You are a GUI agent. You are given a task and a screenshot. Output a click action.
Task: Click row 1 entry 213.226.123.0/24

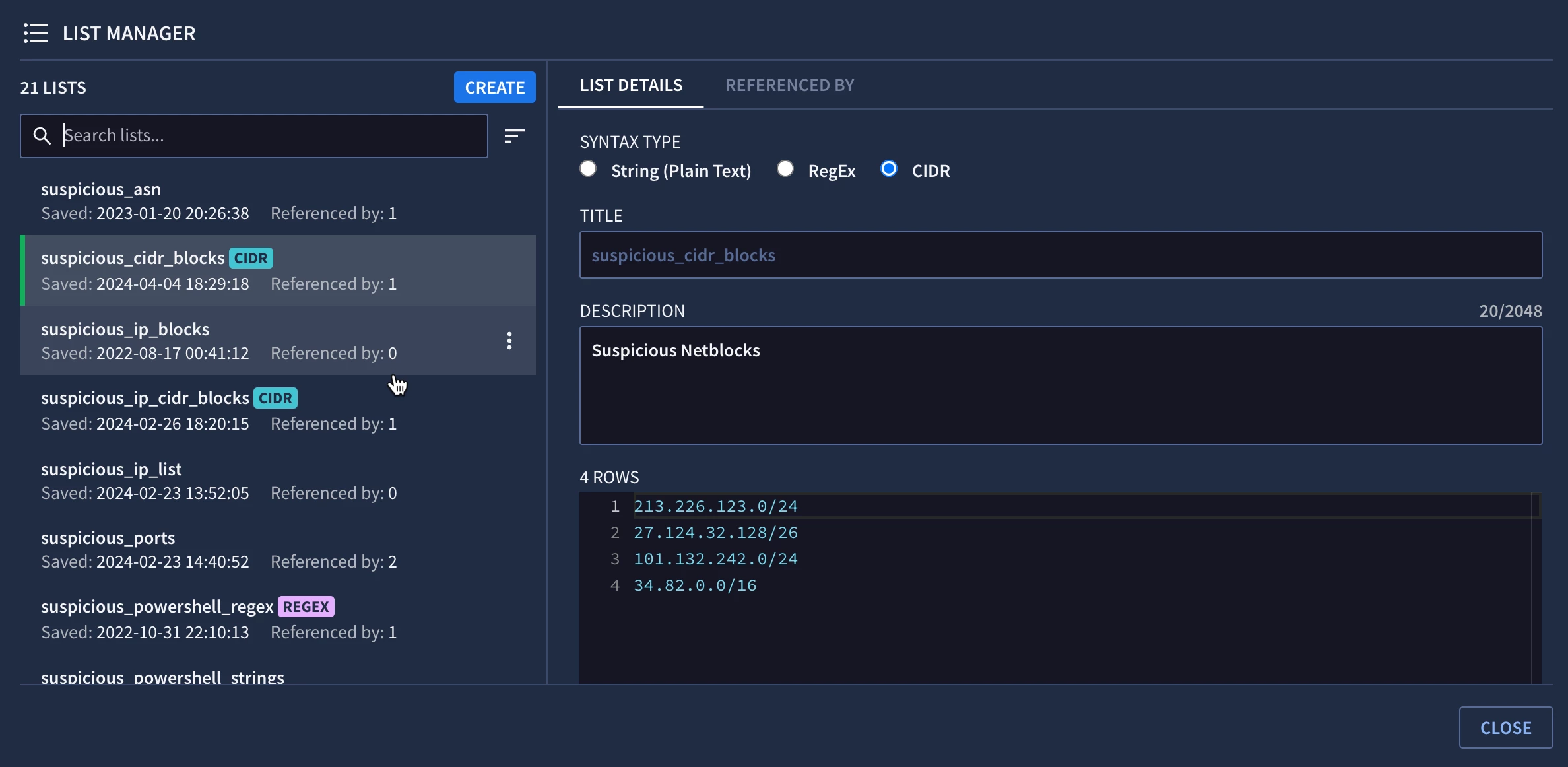715,506
